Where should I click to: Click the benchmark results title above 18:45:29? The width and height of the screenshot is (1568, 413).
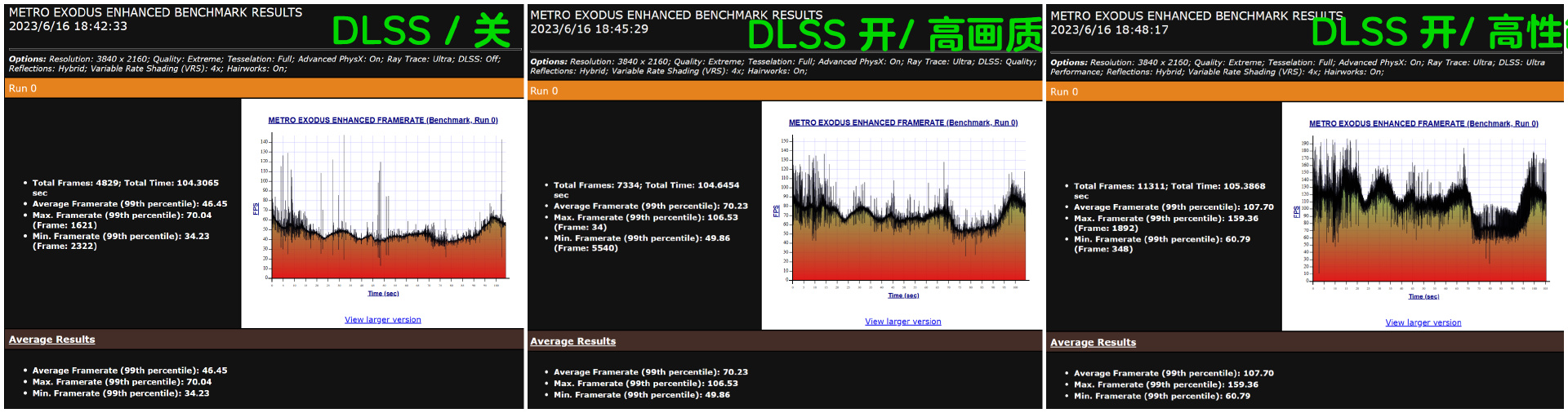pyautogui.click(x=676, y=15)
